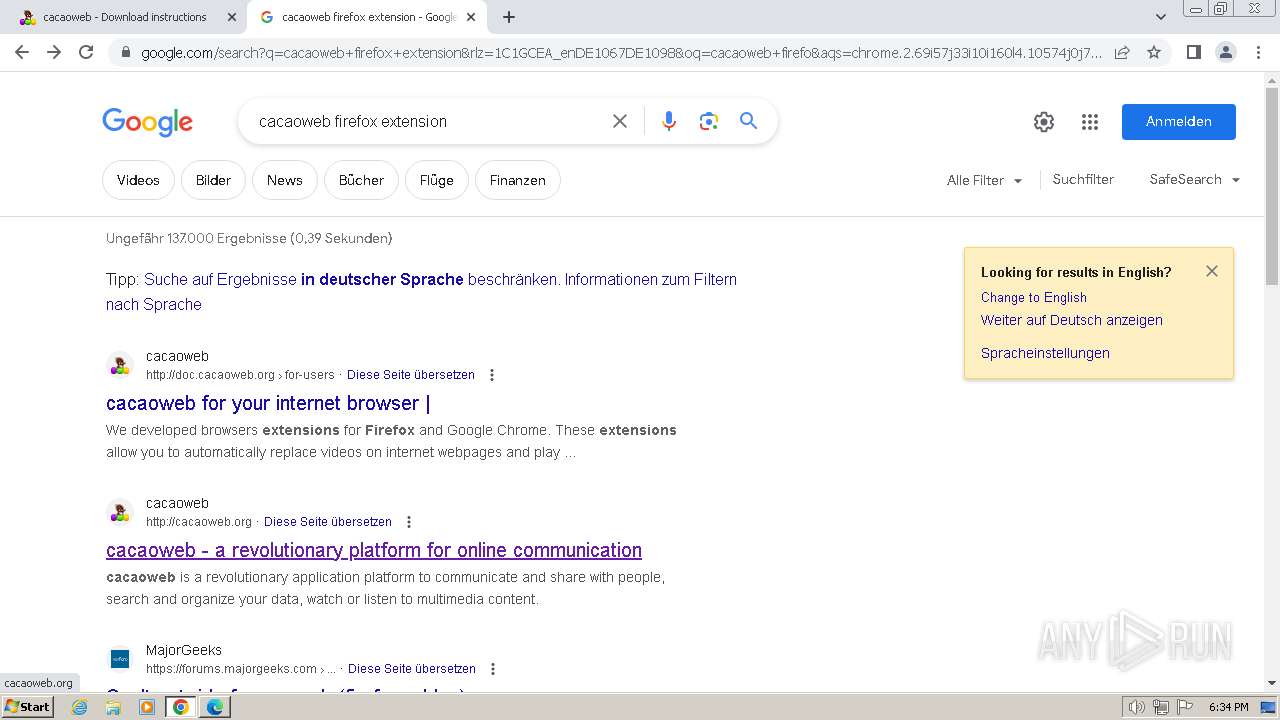Open File Explorer from taskbar
The width and height of the screenshot is (1280, 720).
113,707
